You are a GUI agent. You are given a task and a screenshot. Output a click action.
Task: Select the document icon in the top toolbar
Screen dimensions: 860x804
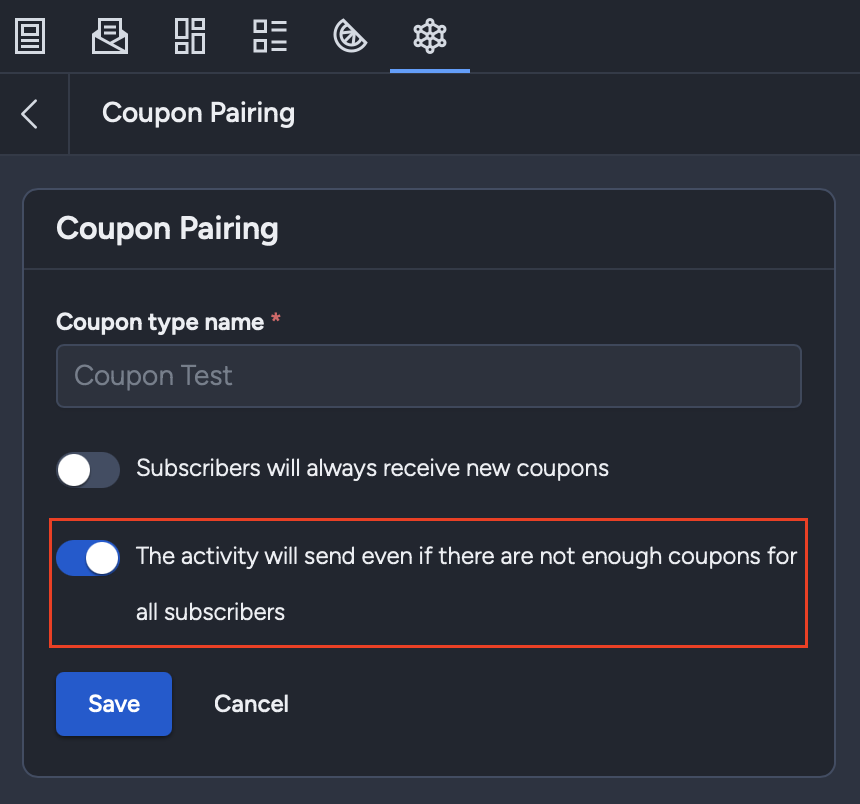pyautogui.click(x=30, y=36)
